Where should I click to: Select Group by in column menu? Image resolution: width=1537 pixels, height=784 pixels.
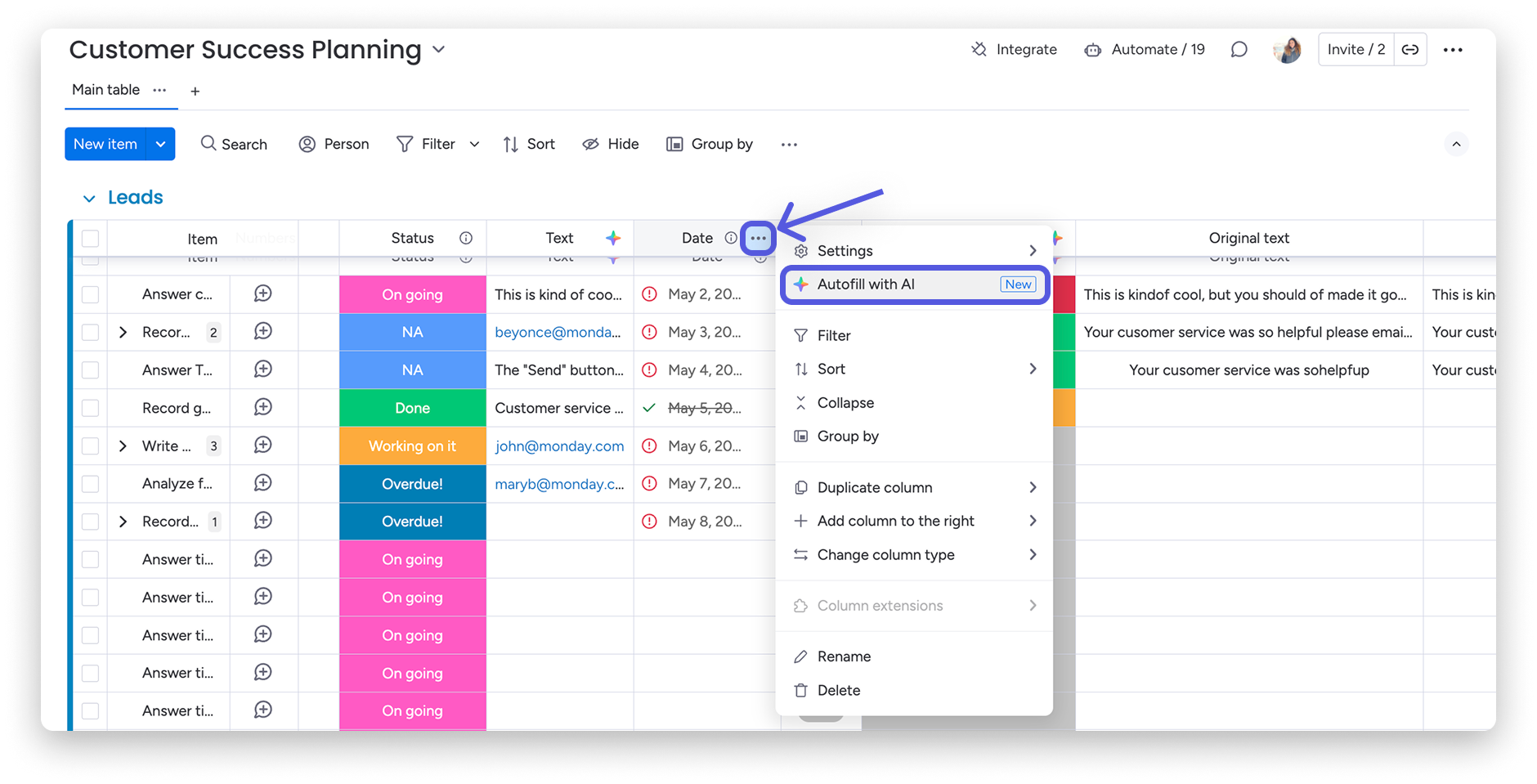[915, 437]
